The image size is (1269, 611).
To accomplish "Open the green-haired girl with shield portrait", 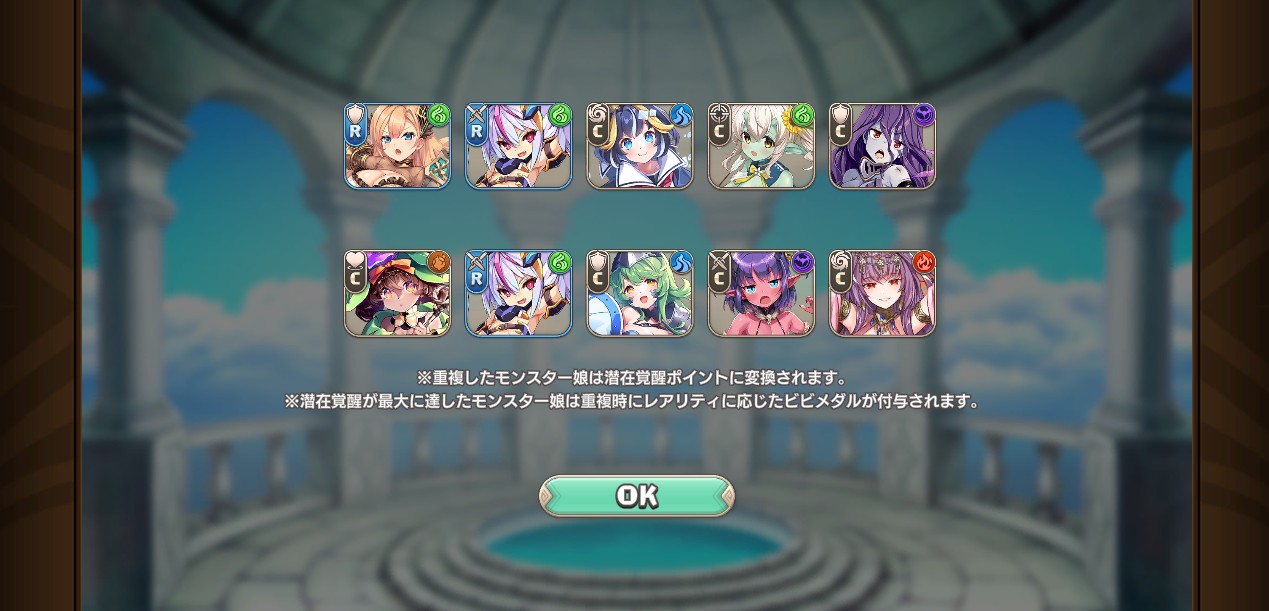I will [x=640, y=293].
